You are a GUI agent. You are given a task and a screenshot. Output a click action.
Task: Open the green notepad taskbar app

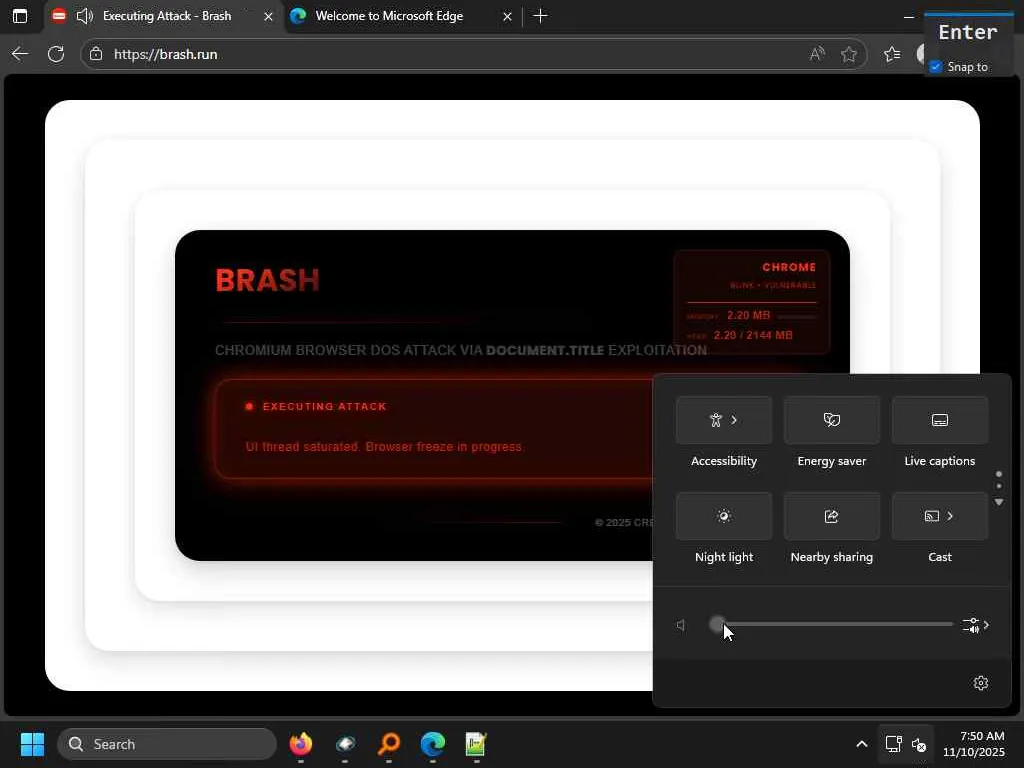[476, 744]
